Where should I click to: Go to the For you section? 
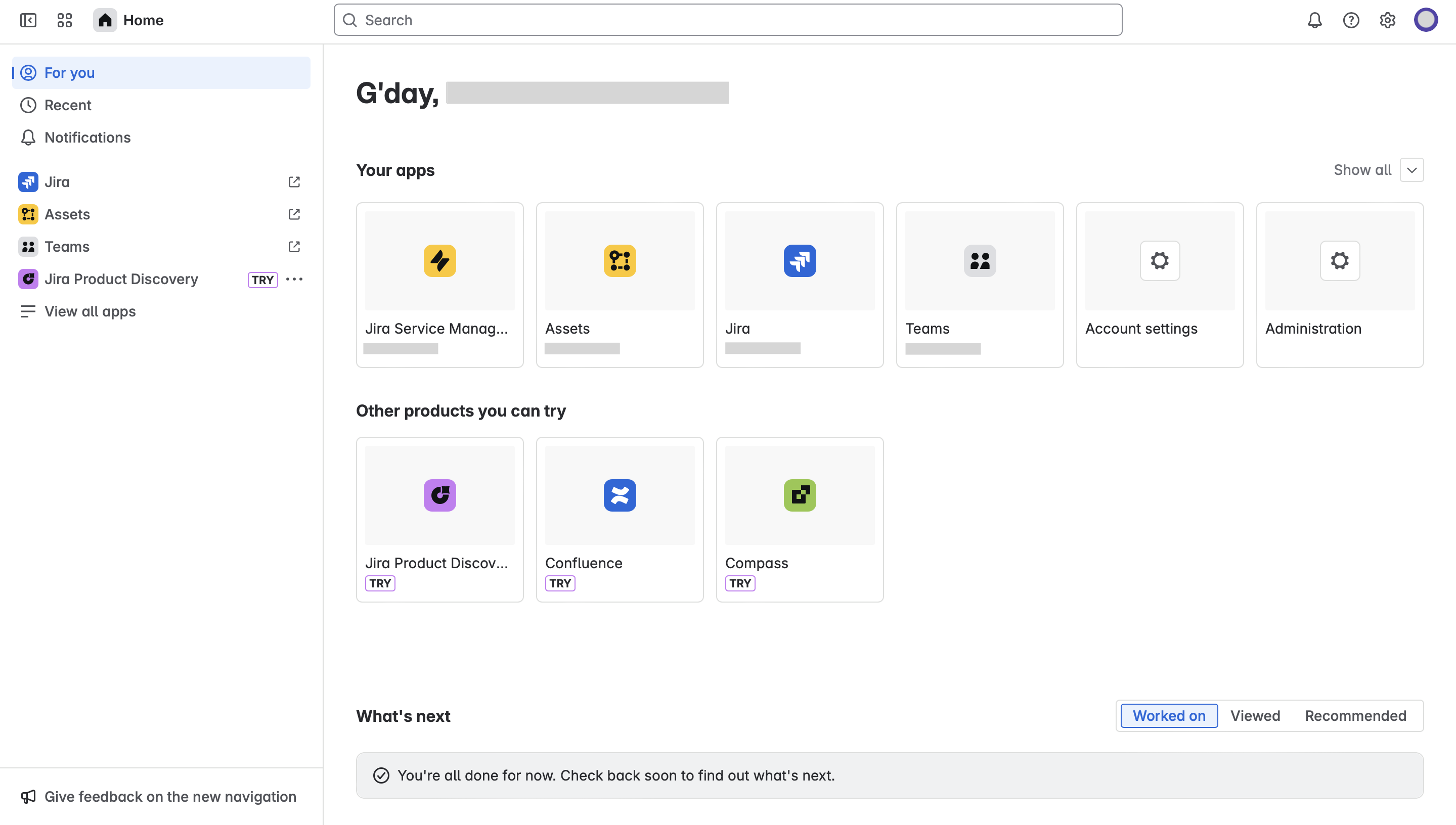point(69,72)
